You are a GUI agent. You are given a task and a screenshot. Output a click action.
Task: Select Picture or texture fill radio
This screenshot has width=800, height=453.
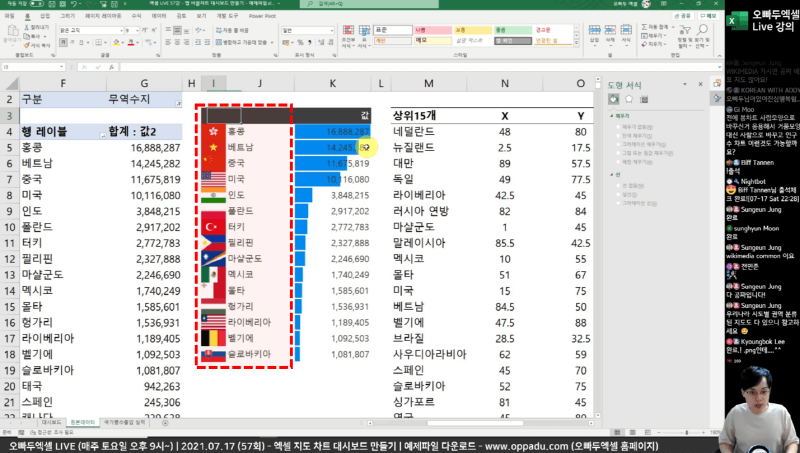(x=618, y=153)
